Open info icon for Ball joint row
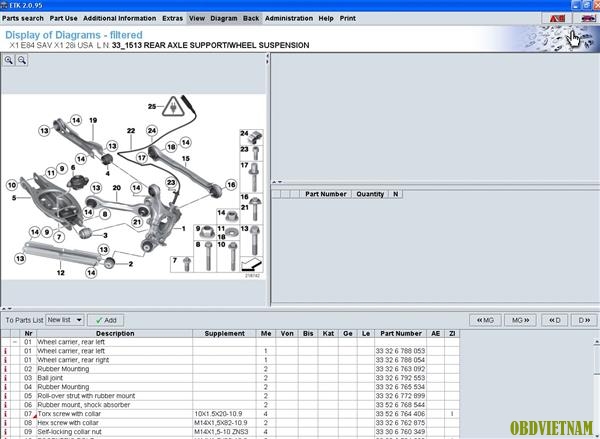 click(x=5, y=378)
